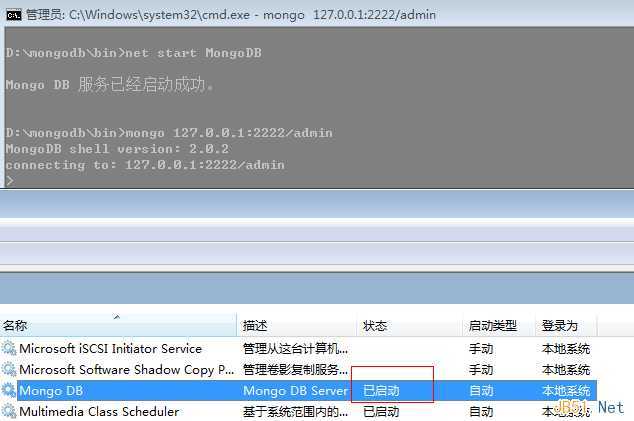Click the connecting to: 127.0.0.1:2222/admin line

[x=146, y=165]
